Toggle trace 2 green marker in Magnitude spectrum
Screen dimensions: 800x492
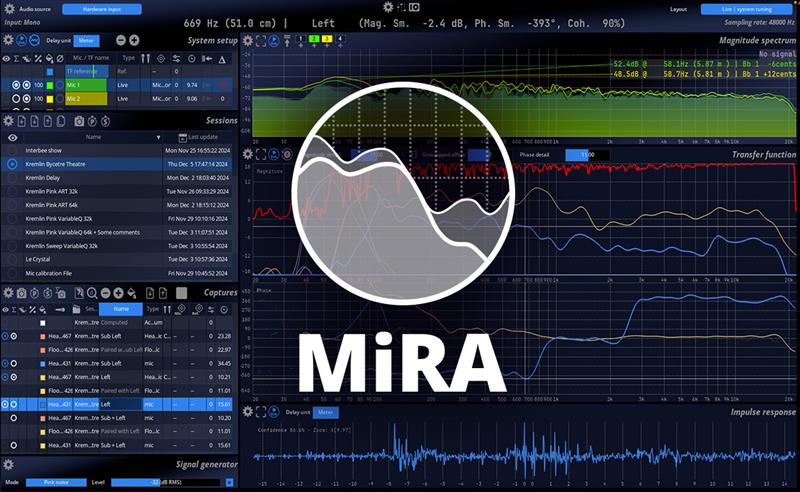coord(314,39)
